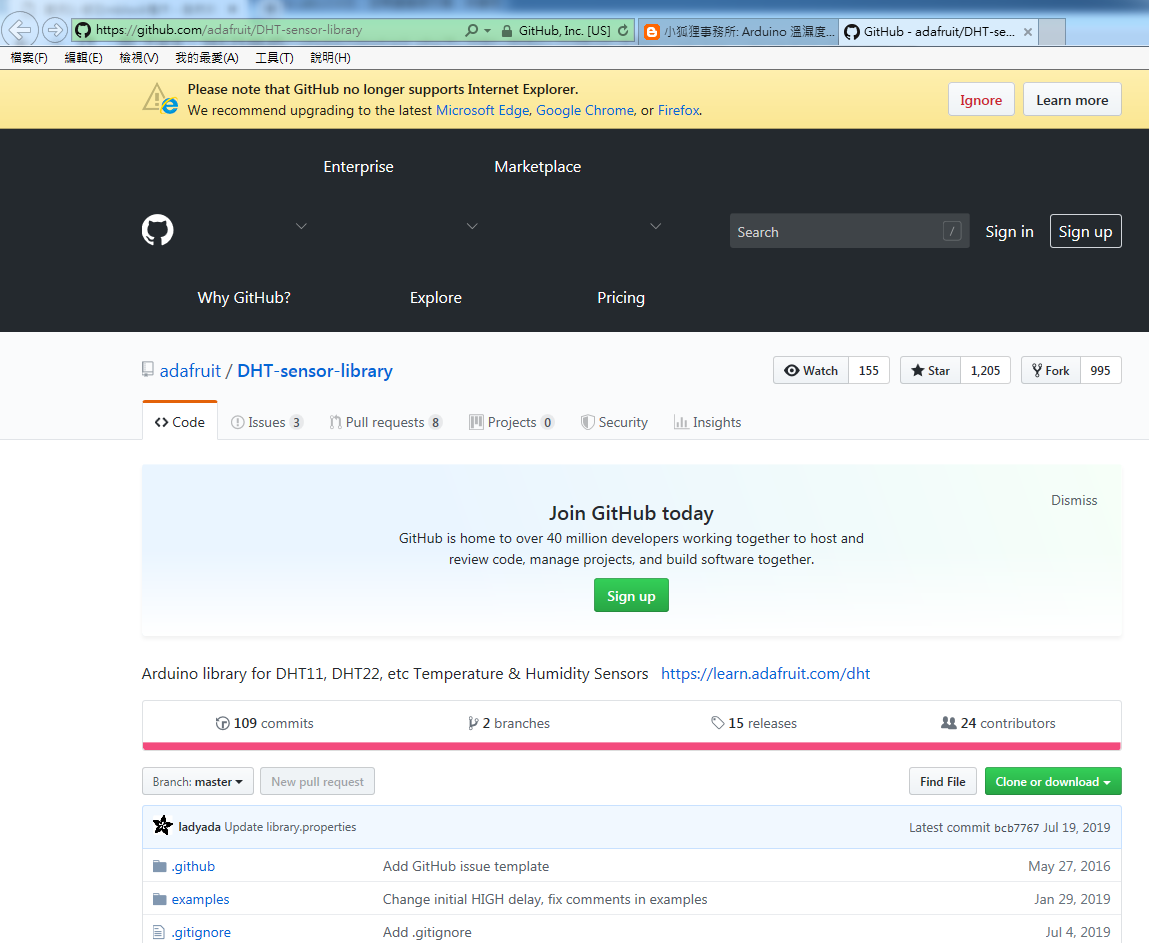The height and width of the screenshot is (943, 1149).
Task: Click the New pull request button
Action: pyautogui.click(x=317, y=781)
